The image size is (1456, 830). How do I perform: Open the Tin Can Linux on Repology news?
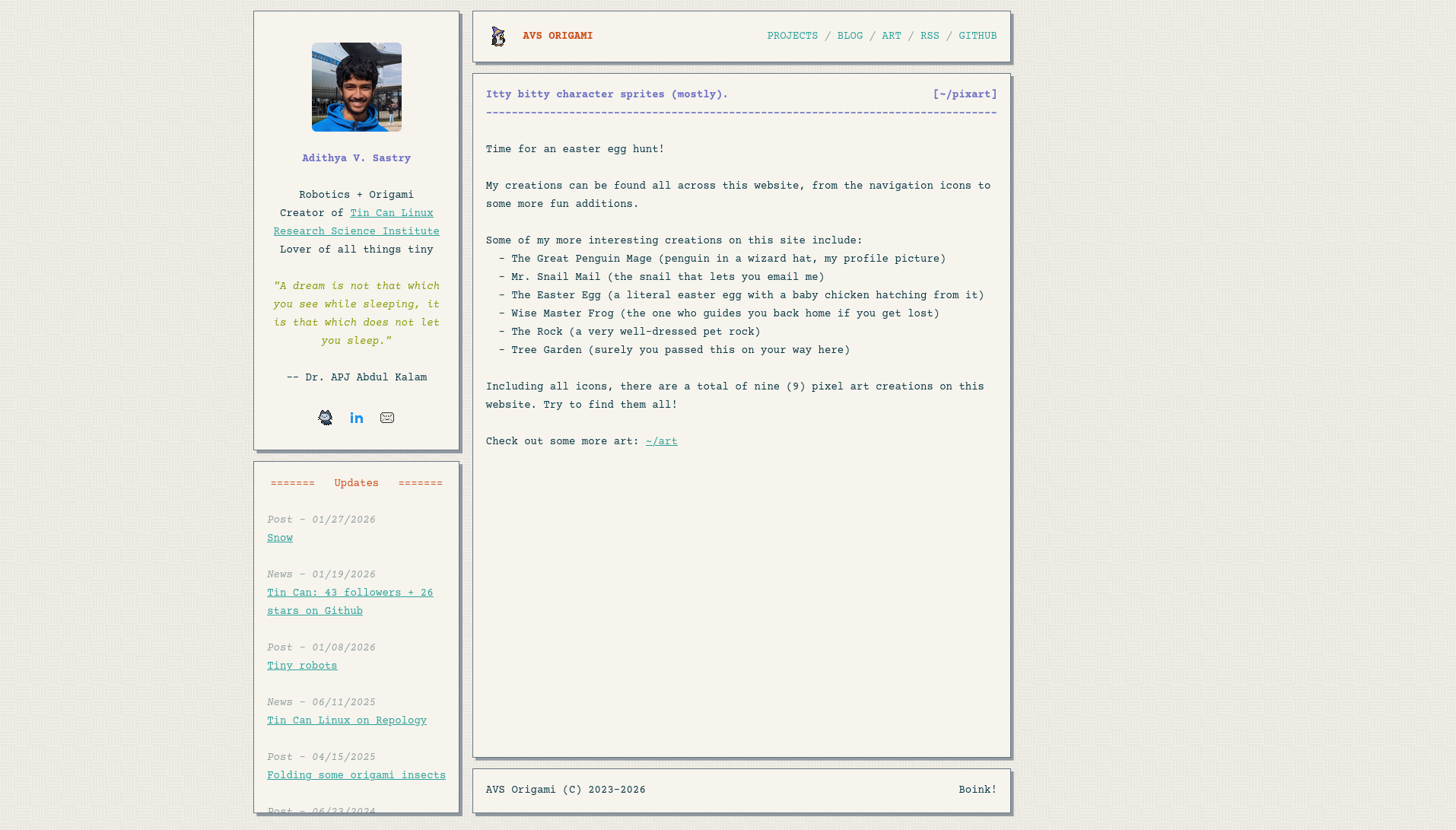click(x=347, y=720)
